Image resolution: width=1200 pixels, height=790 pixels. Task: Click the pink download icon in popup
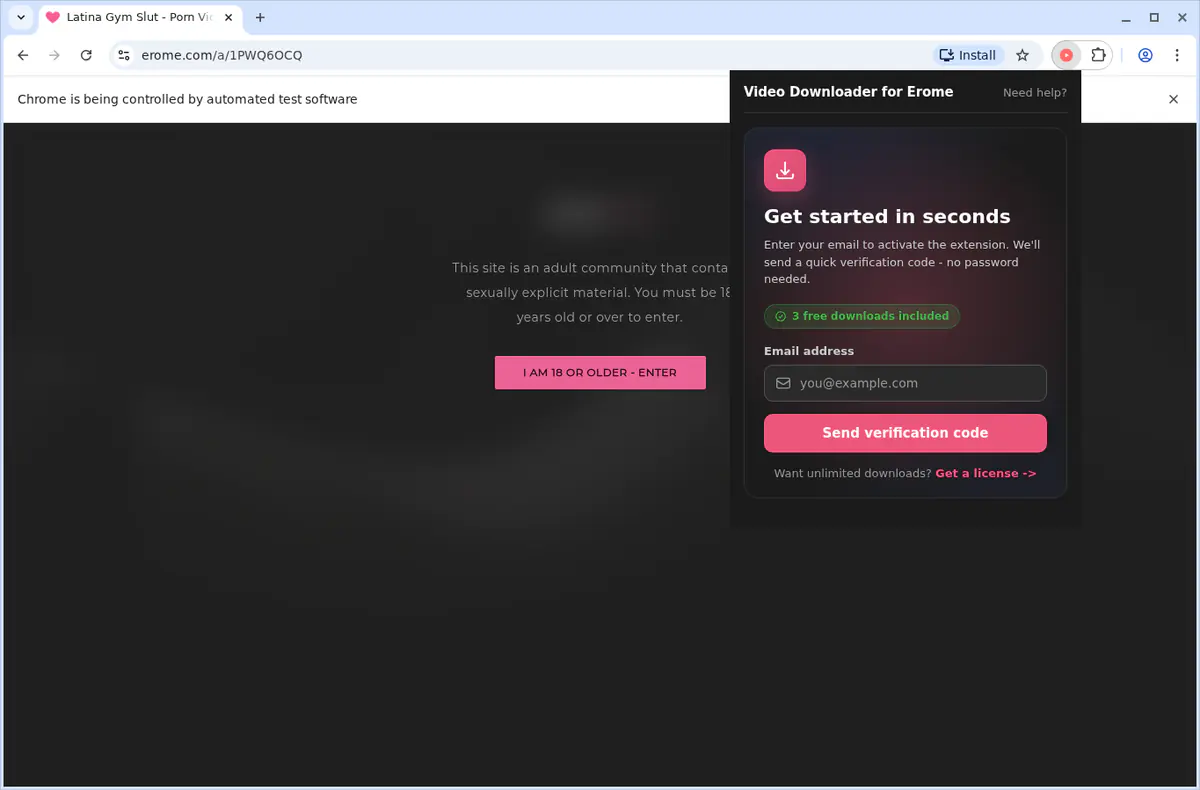click(x=785, y=170)
